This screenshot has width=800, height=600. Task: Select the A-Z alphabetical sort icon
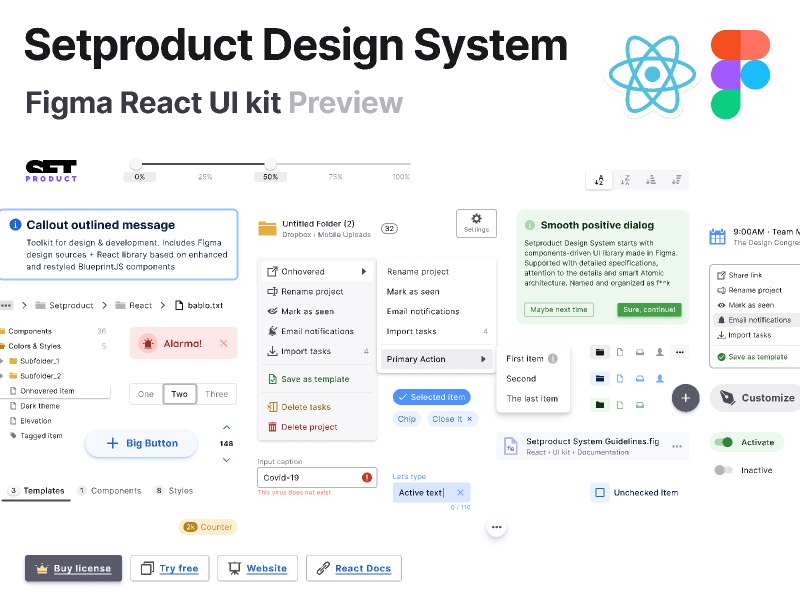(599, 180)
